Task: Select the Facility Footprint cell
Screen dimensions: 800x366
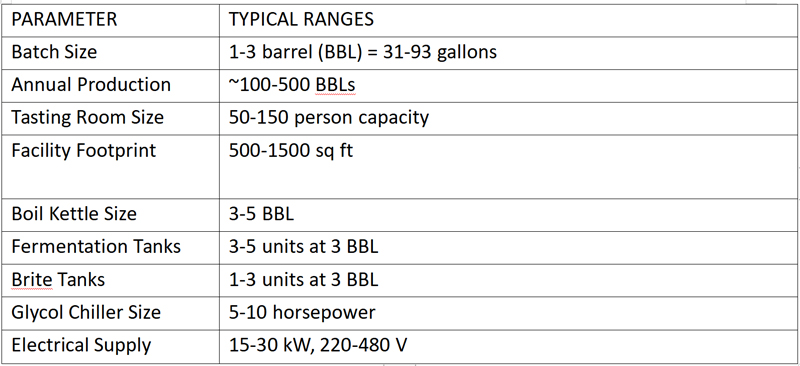Action: [x=110, y=166]
